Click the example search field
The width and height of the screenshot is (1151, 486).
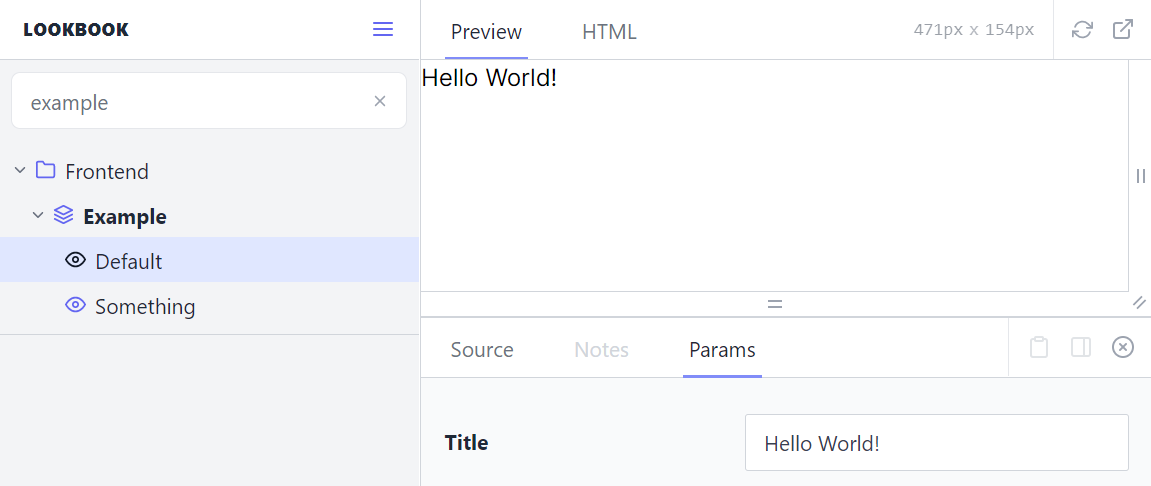click(209, 101)
